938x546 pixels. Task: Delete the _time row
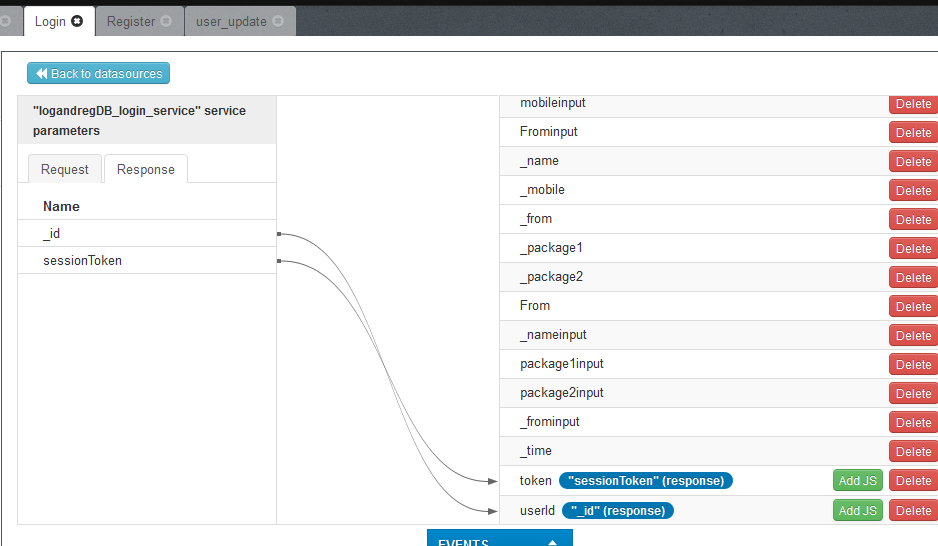(x=912, y=452)
